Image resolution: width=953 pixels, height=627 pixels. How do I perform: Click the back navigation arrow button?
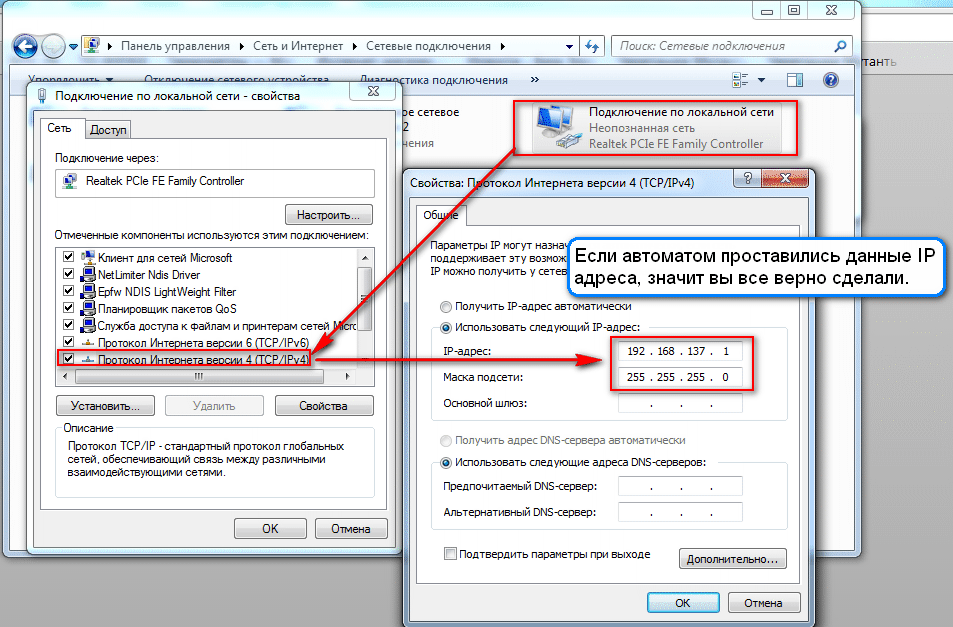click(x=25, y=46)
